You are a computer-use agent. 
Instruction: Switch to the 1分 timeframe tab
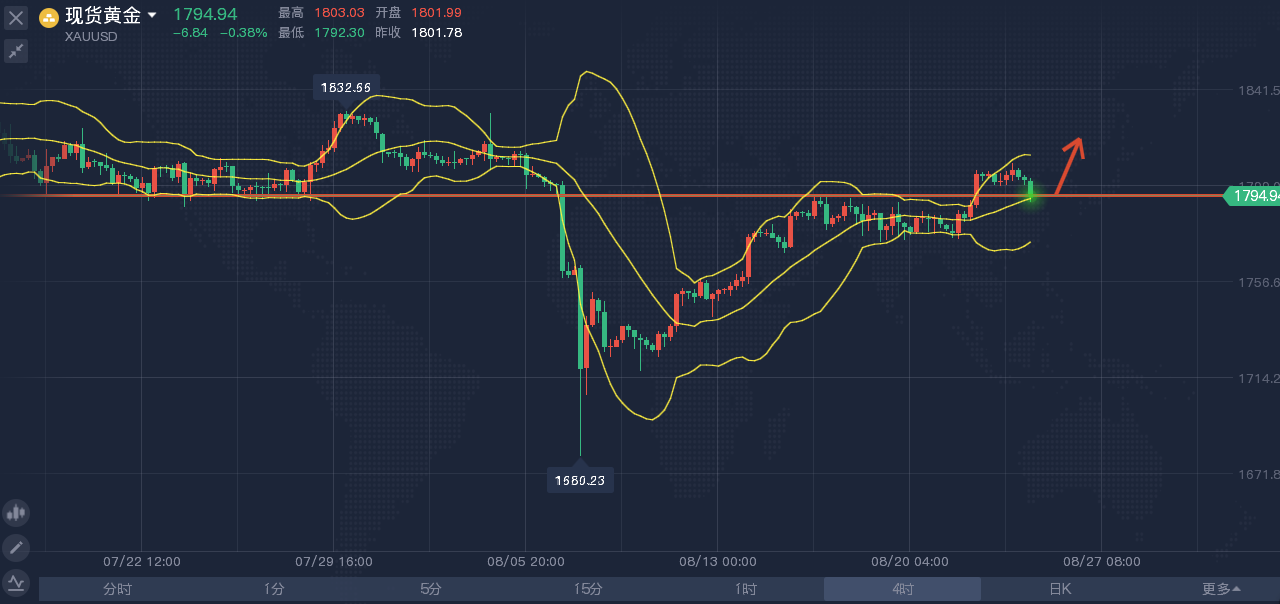click(273, 589)
